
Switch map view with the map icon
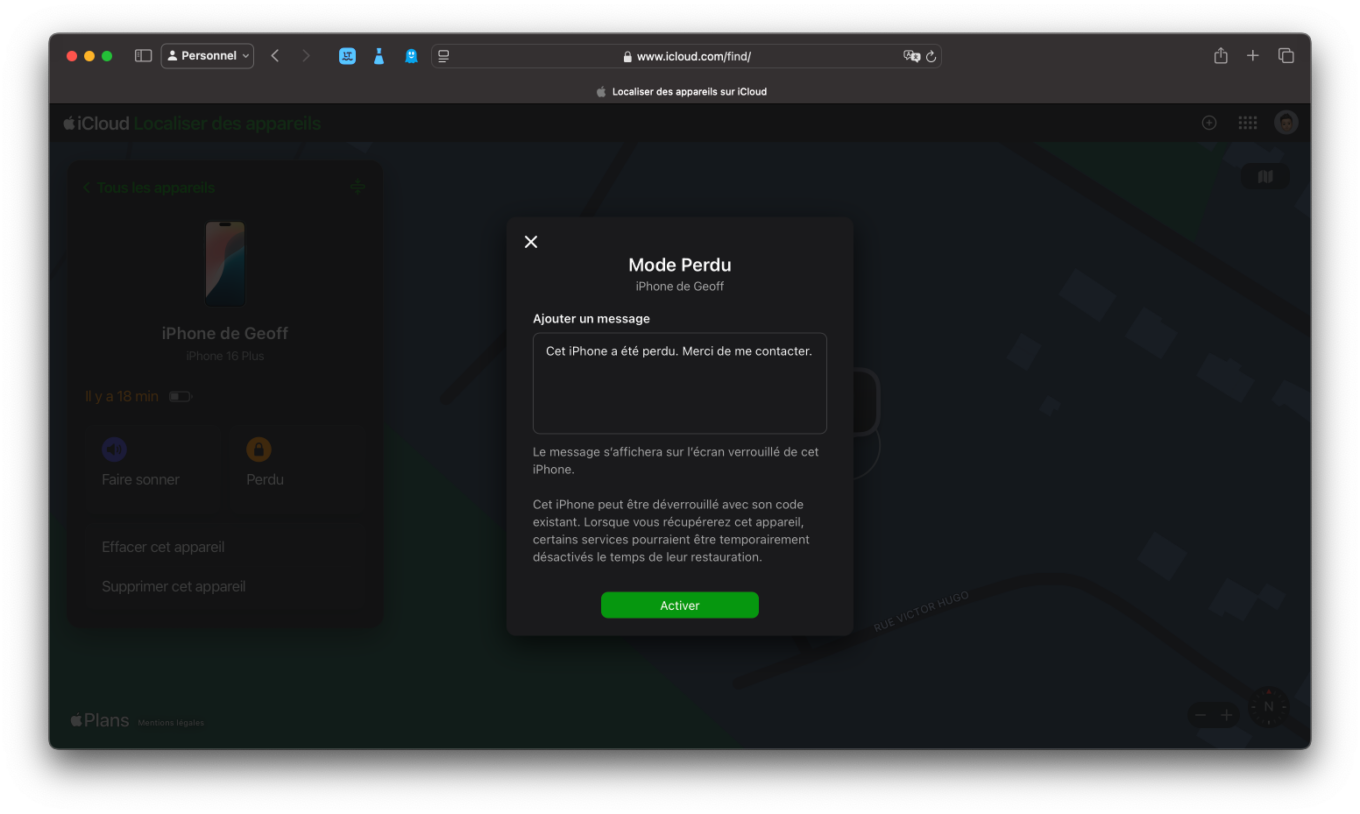click(1265, 176)
